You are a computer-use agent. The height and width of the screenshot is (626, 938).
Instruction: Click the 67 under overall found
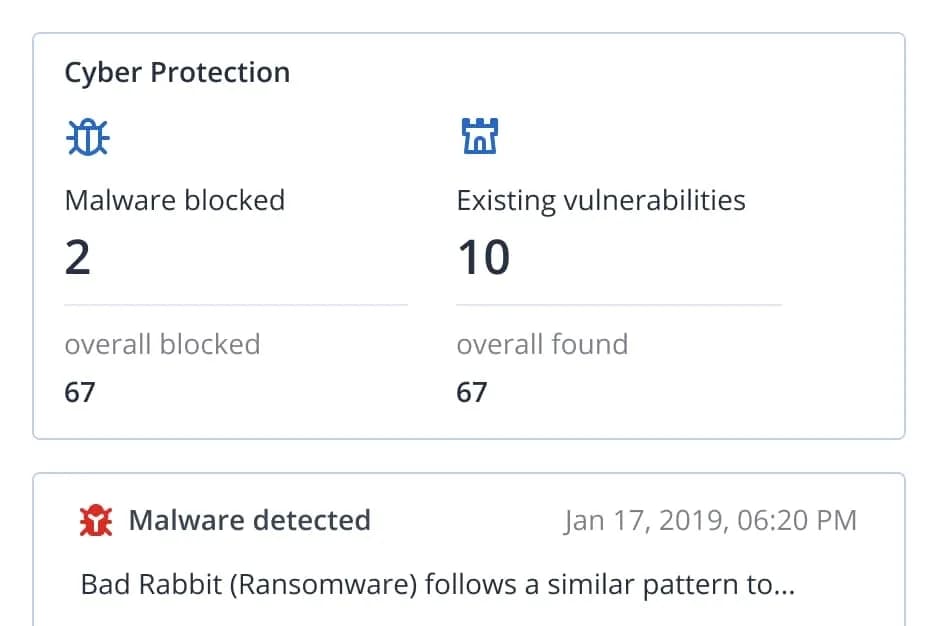472,392
